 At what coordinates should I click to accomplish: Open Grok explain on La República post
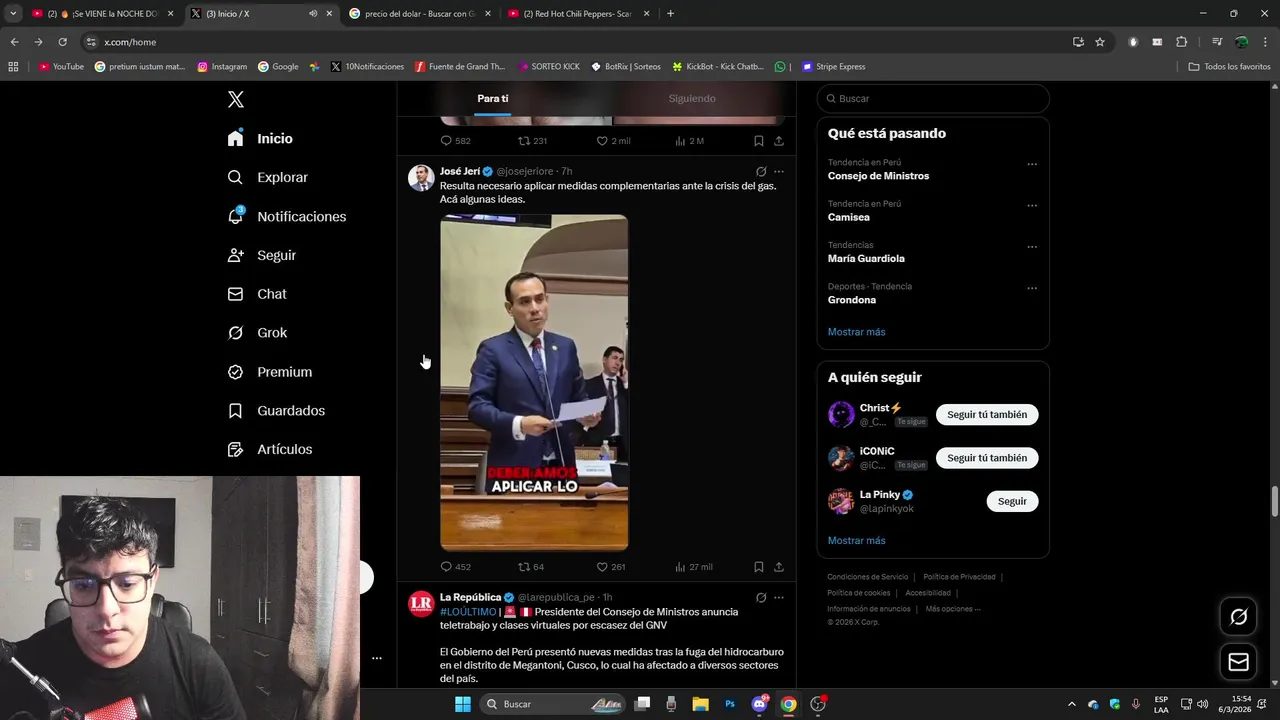761,598
